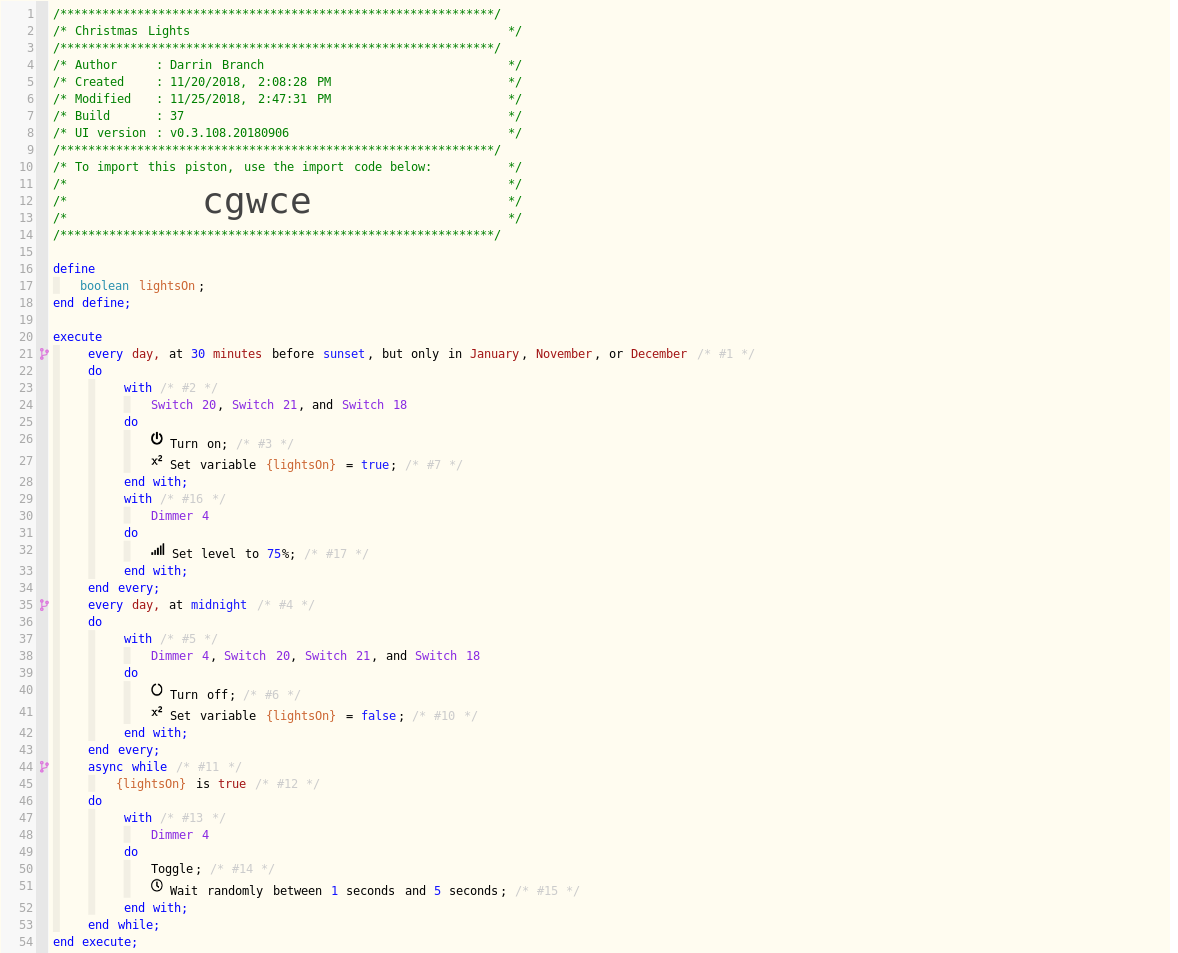This screenshot has height=953, width=1178.
Task: Click the variable icon before lightsOn = false
Action: [157, 712]
